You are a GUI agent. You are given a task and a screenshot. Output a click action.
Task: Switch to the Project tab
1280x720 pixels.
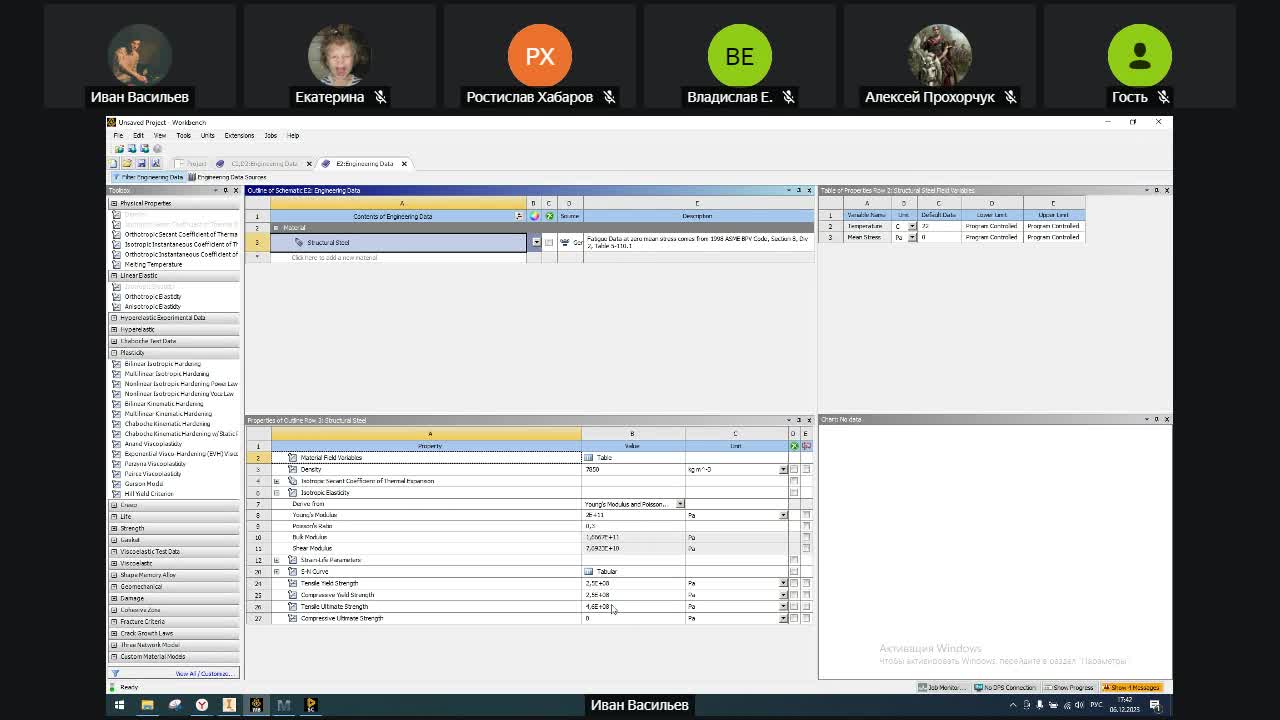(x=192, y=163)
